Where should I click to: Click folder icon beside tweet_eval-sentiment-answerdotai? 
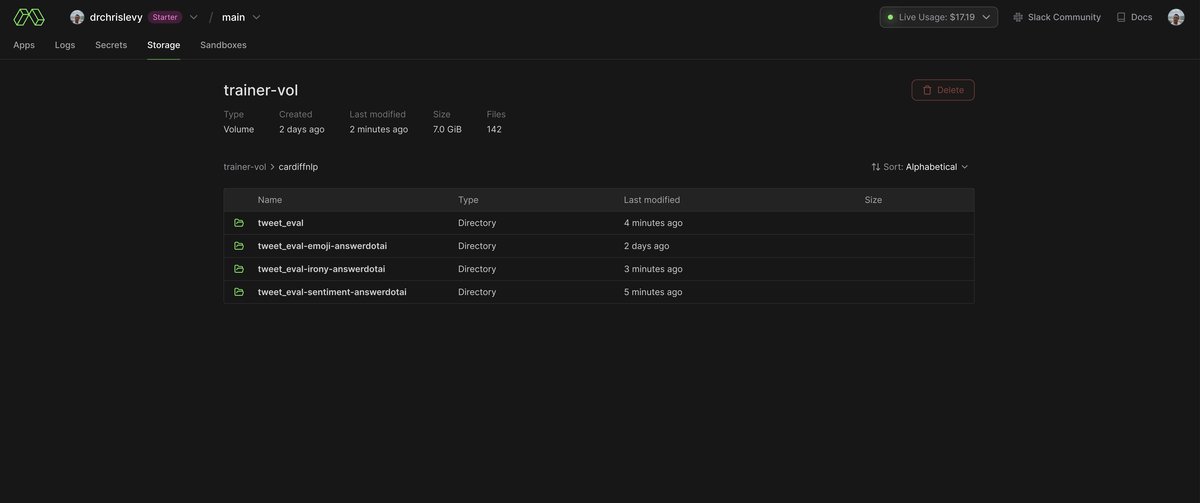[x=239, y=292]
